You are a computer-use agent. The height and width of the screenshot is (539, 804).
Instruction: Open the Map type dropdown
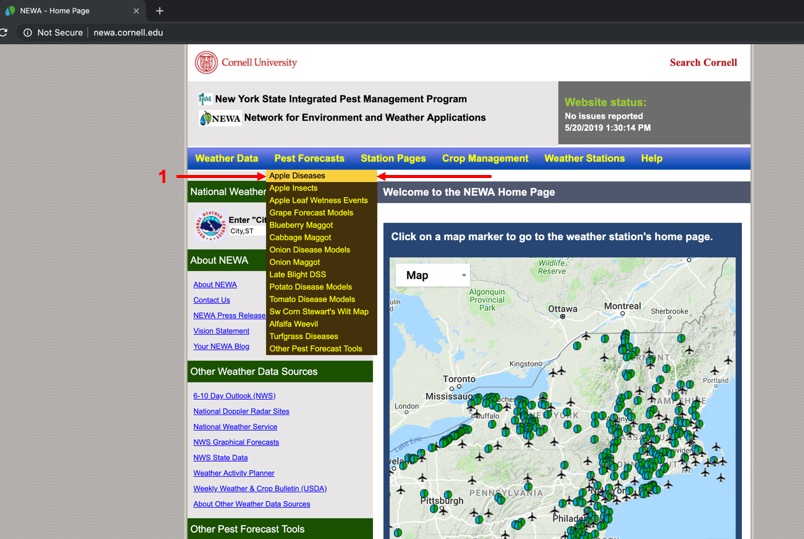click(431, 275)
